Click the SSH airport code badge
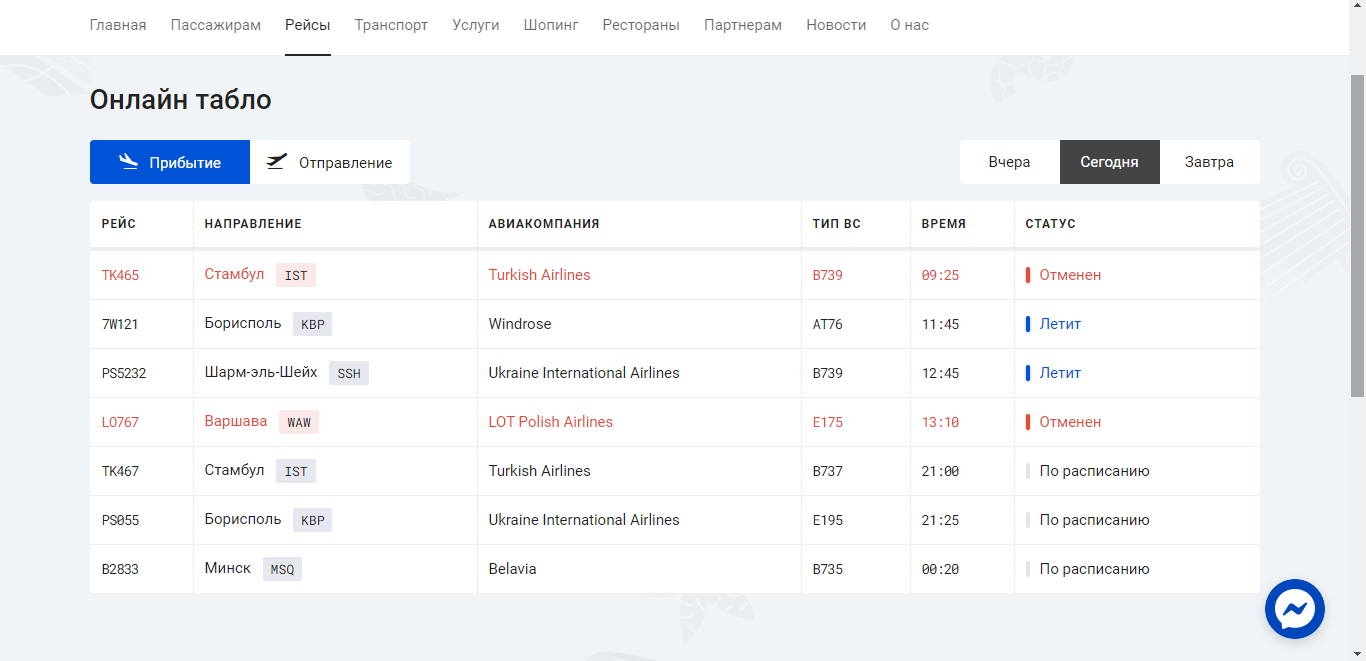 click(x=349, y=373)
